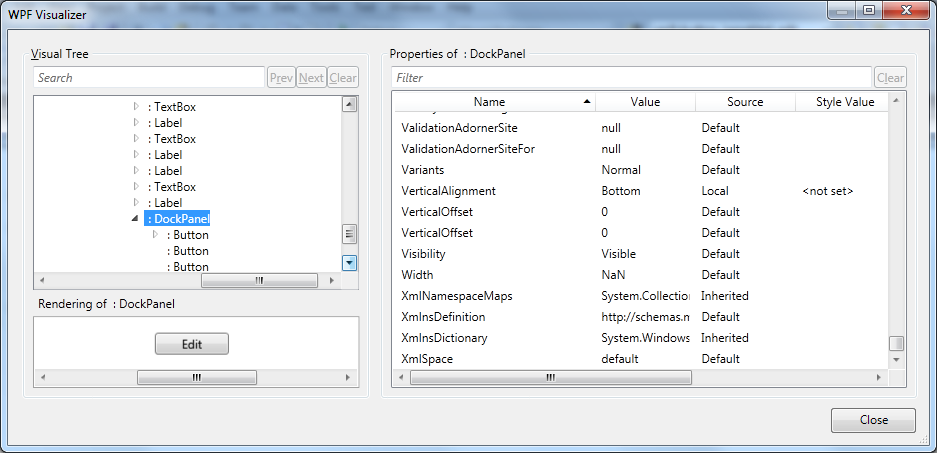This screenshot has width=937, height=453.
Task: Expand the topmost TextBox tree node
Action: 136,107
